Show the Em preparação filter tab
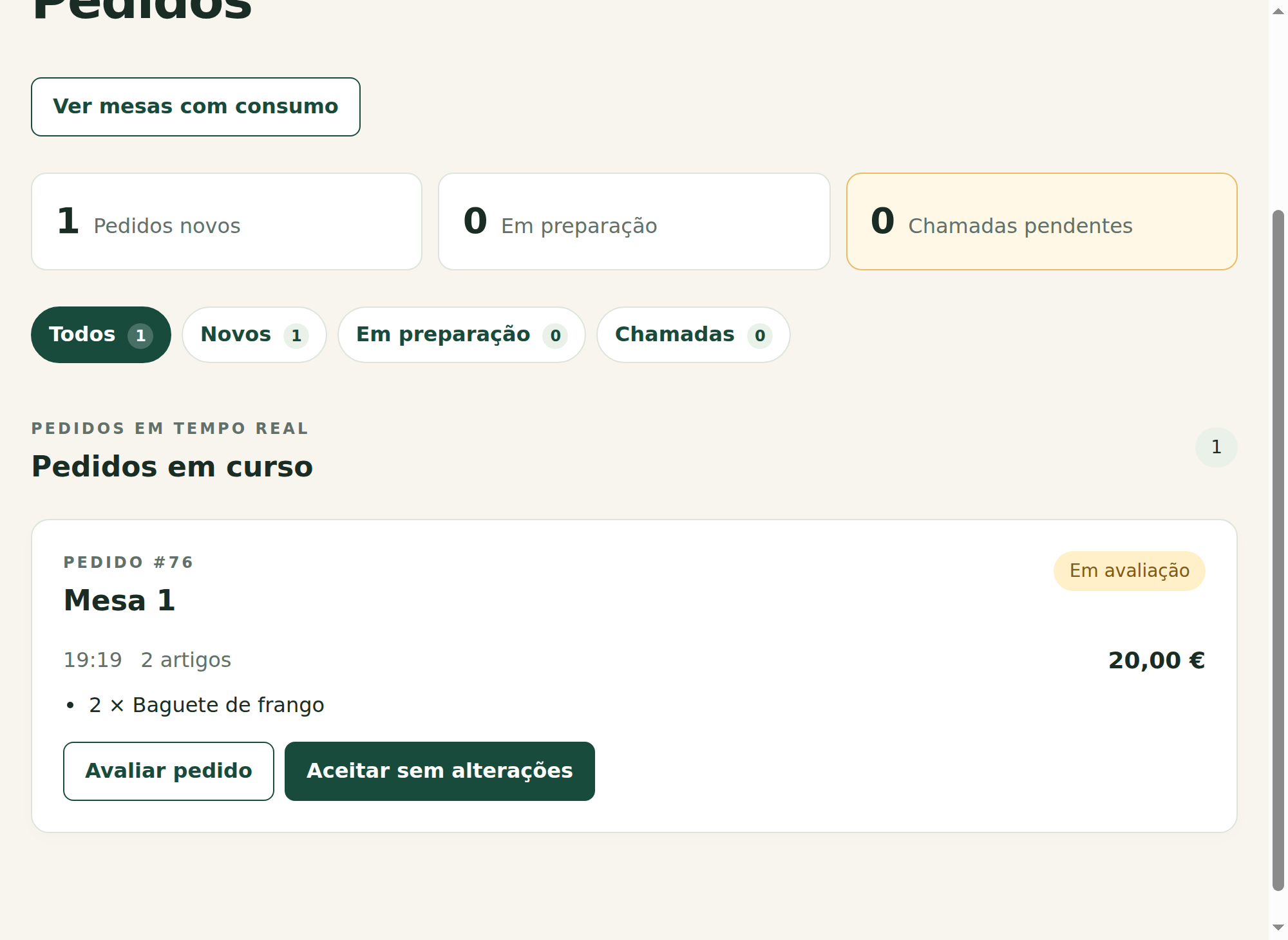 click(462, 335)
